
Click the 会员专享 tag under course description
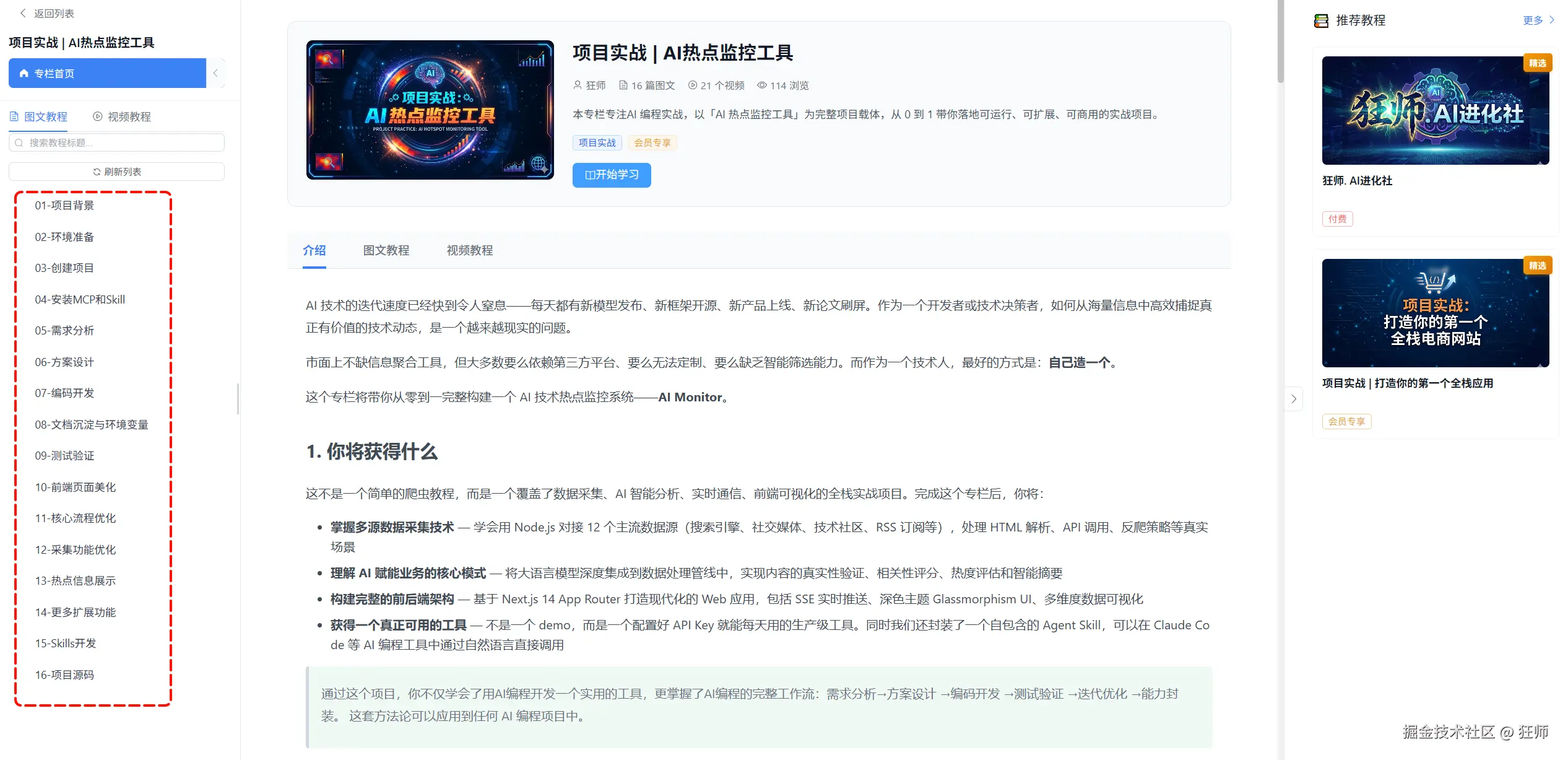[652, 142]
